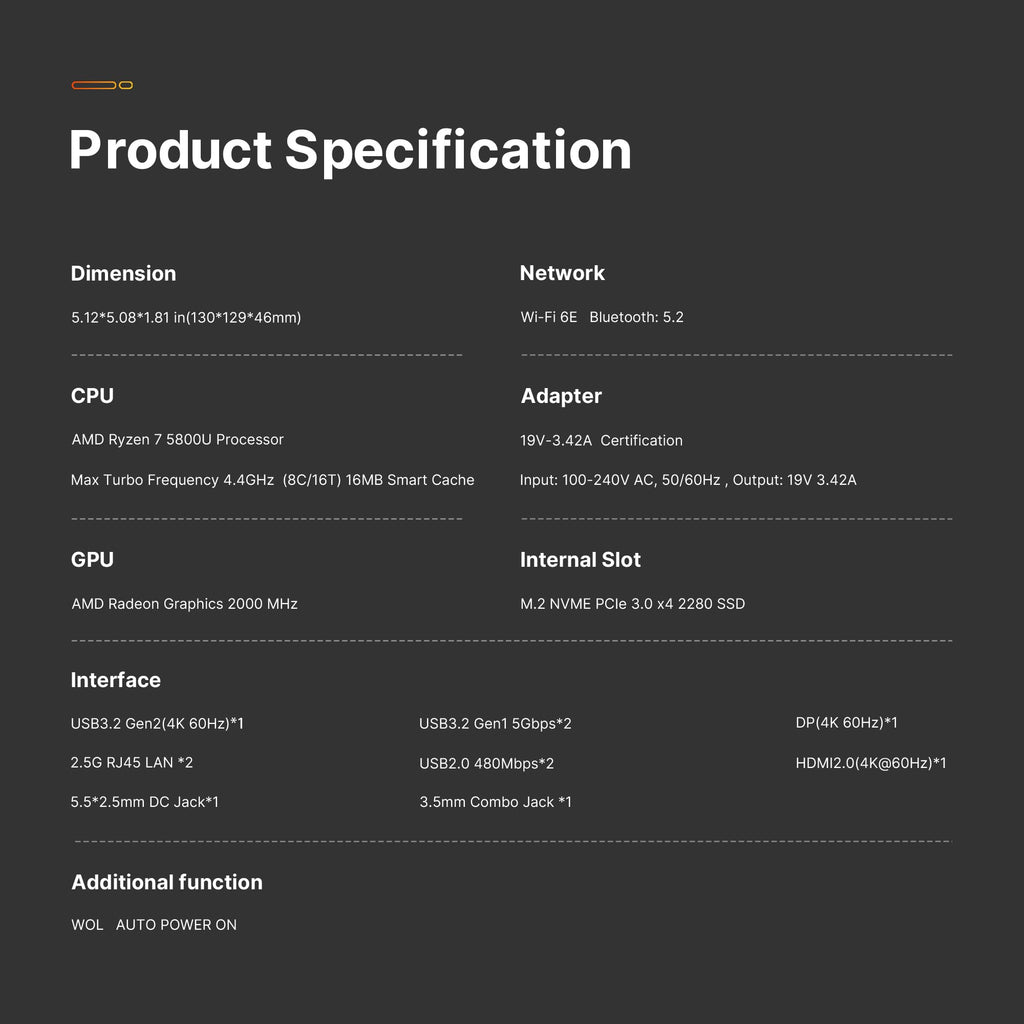Click the Additional function heading
Image resolution: width=1024 pixels, height=1024 pixels.
(167, 882)
